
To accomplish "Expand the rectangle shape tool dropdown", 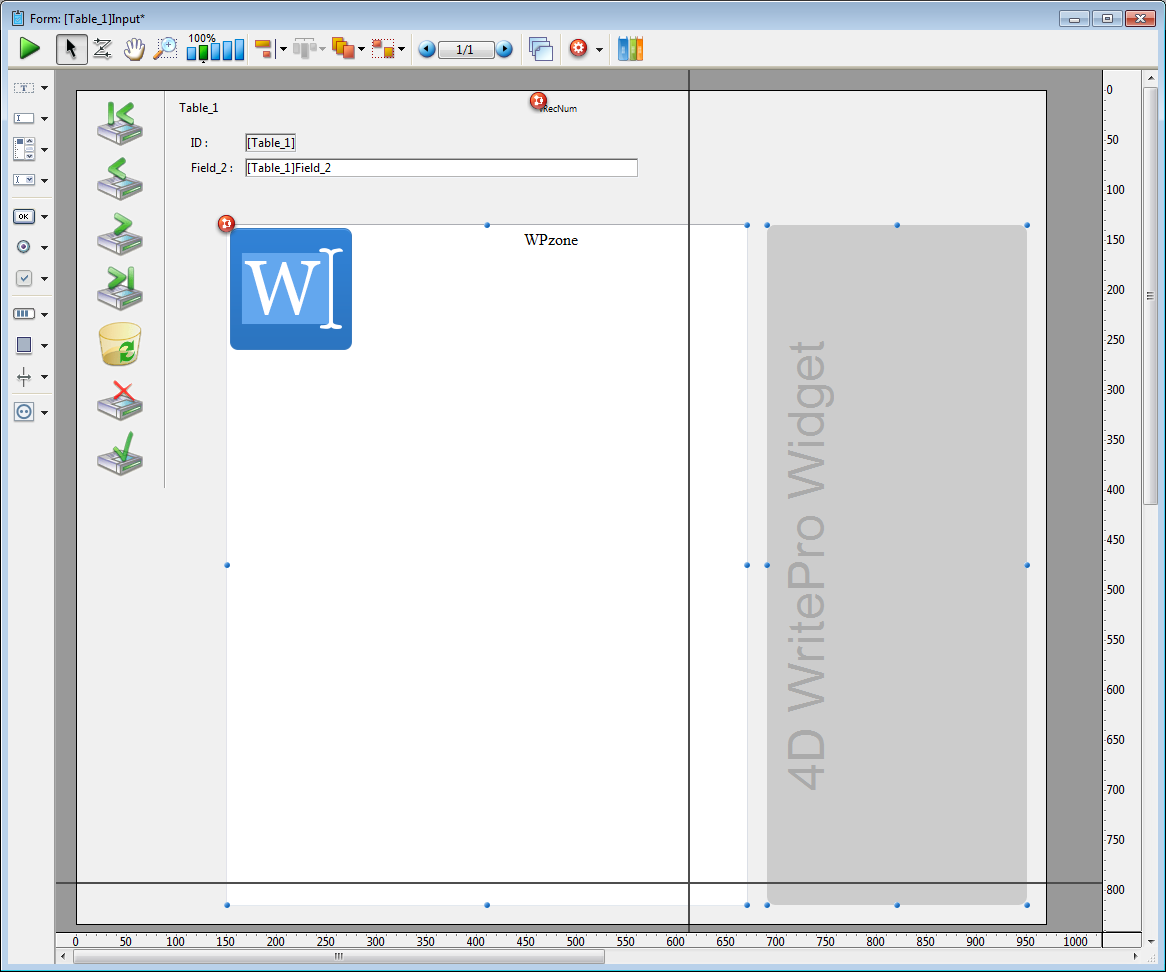I will point(45,346).
